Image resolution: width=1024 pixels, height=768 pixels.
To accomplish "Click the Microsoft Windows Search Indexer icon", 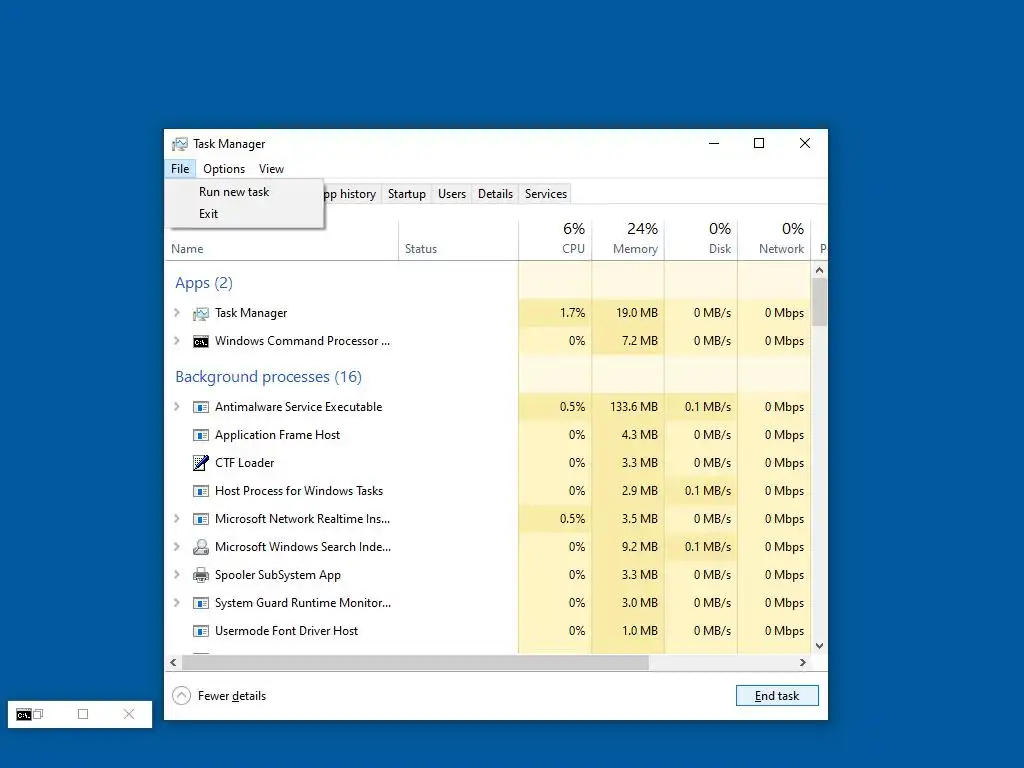I will pyautogui.click(x=200, y=547).
